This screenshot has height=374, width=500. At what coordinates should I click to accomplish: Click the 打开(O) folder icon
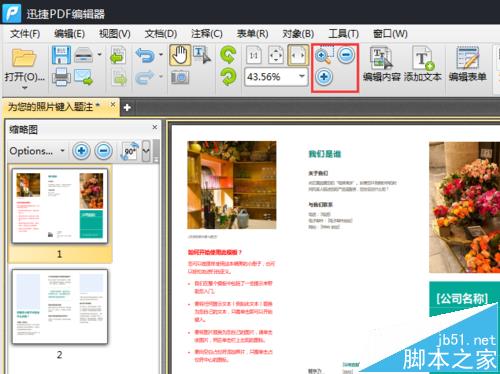24,57
